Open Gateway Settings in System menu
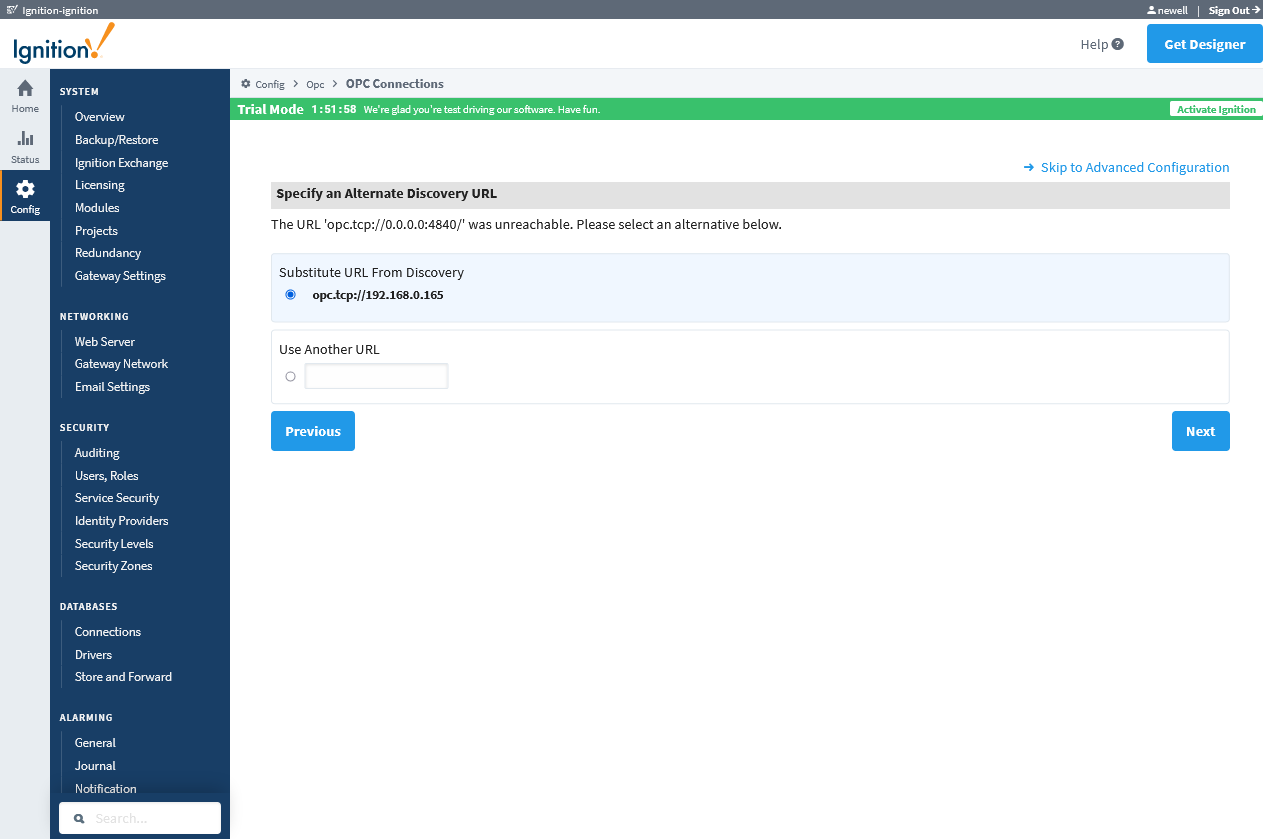Viewport: 1263px width, 839px height. pyautogui.click(x=120, y=276)
